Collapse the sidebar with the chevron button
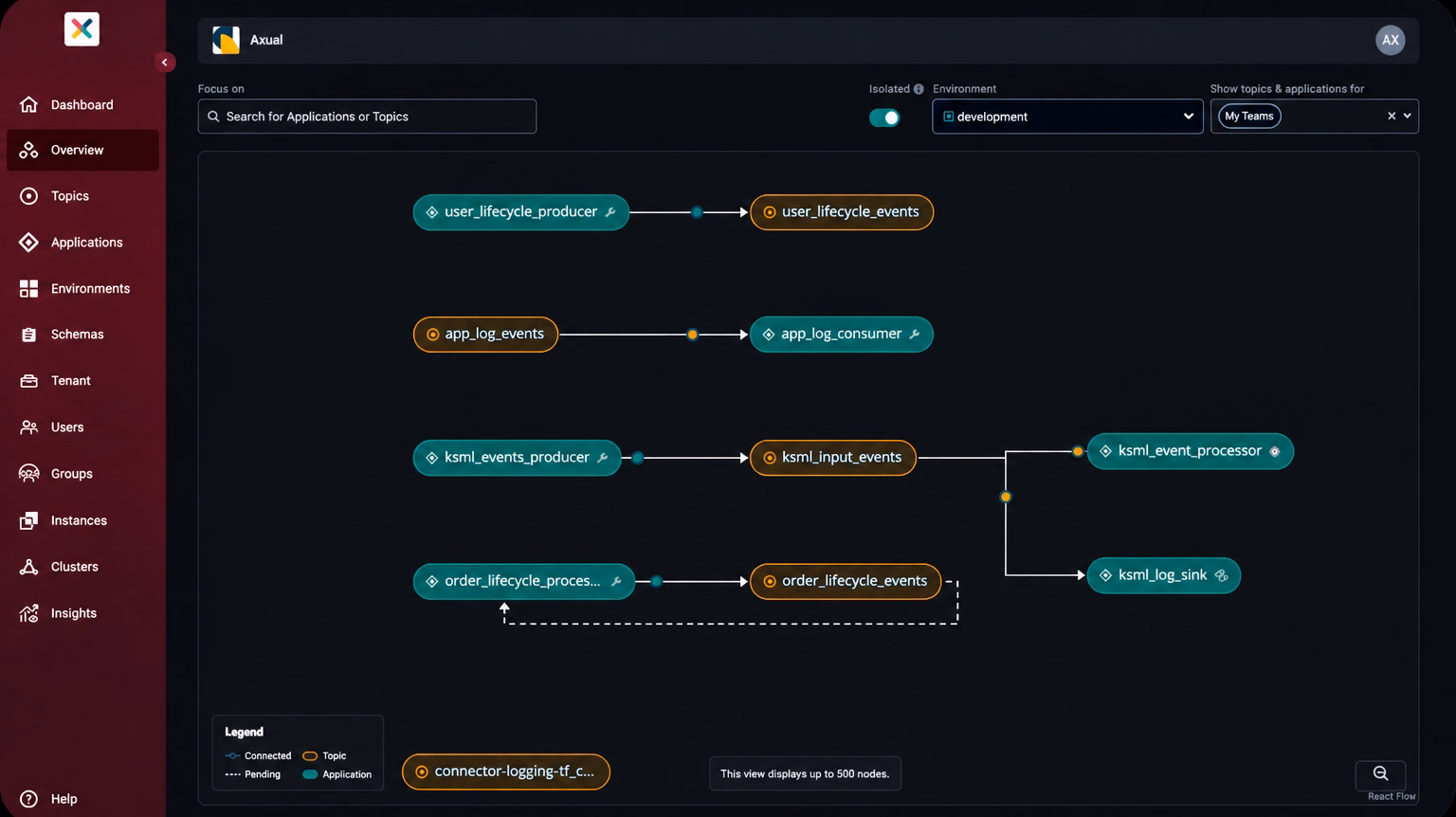The image size is (1456, 817). point(164,63)
